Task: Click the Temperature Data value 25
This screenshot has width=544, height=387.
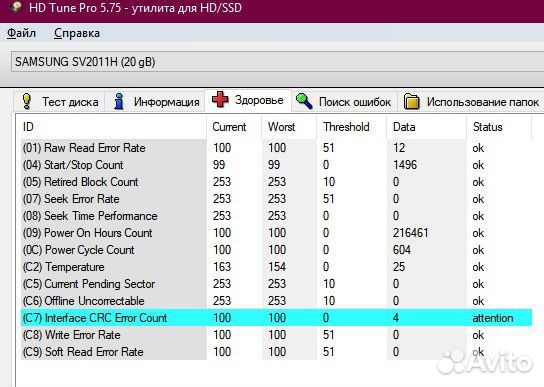Action: coord(399,267)
